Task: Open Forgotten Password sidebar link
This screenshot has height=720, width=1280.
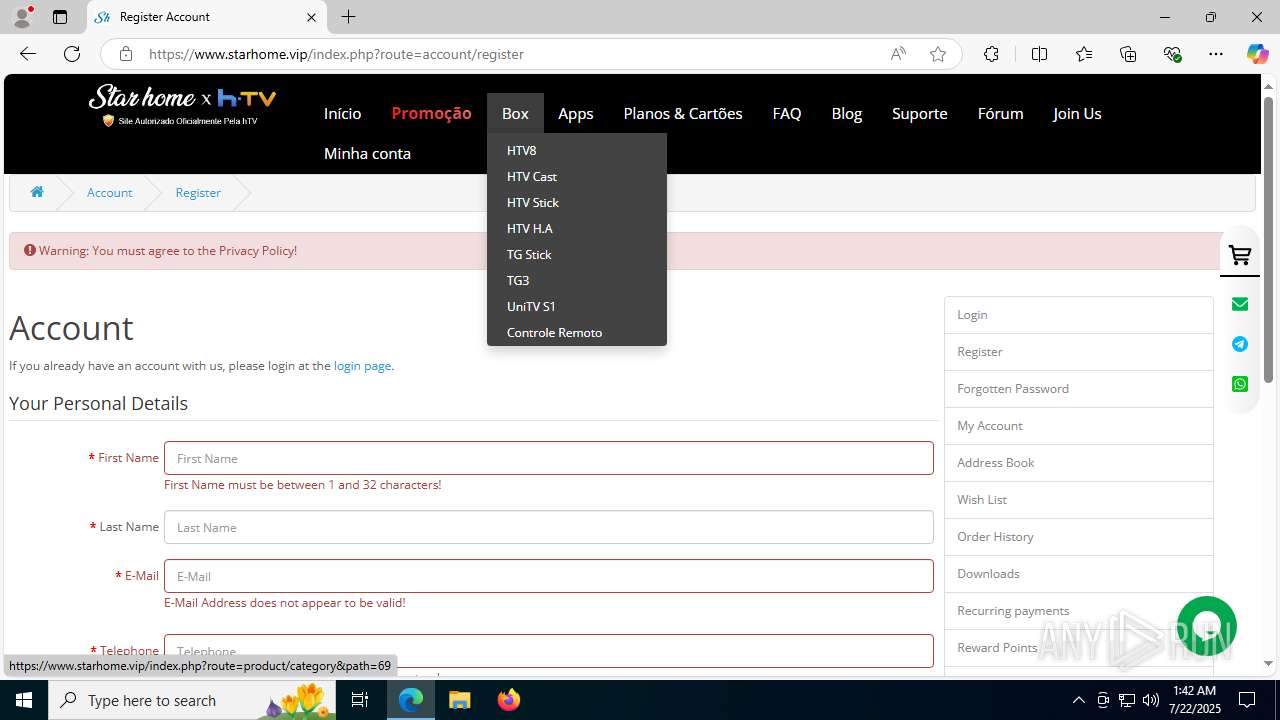Action: tap(1079, 388)
